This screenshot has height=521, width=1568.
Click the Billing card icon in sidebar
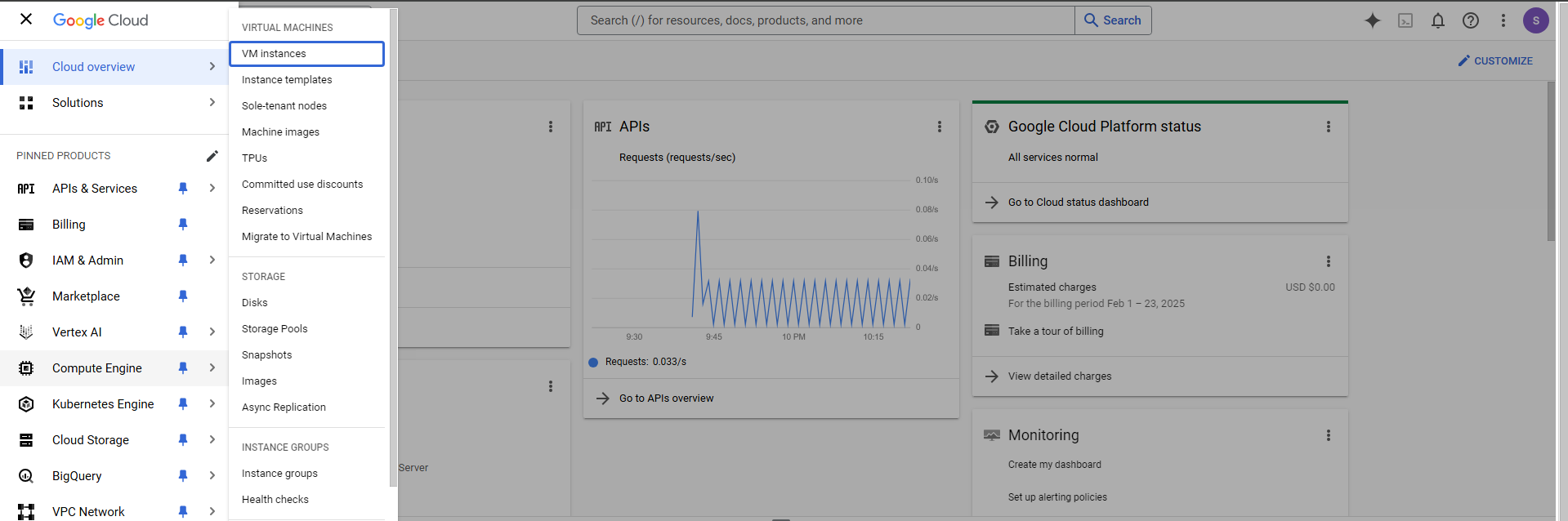[x=26, y=225]
